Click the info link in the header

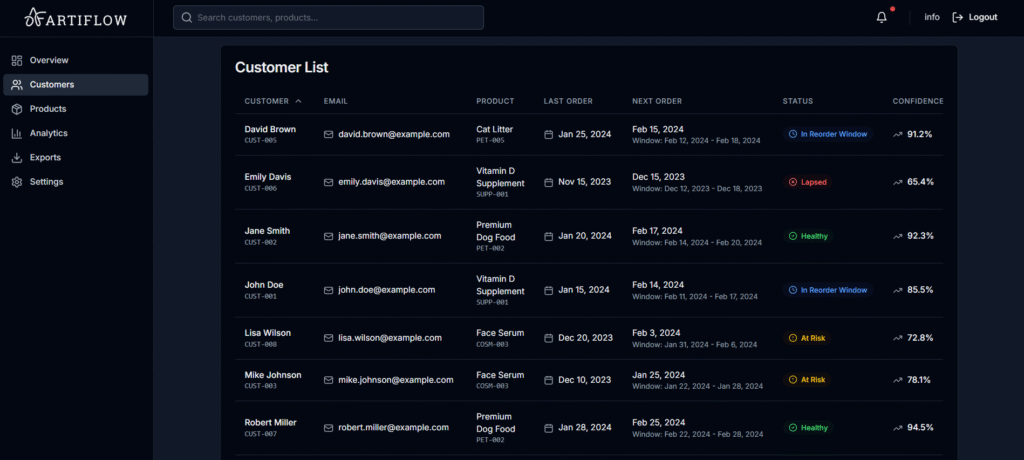pos(931,17)
